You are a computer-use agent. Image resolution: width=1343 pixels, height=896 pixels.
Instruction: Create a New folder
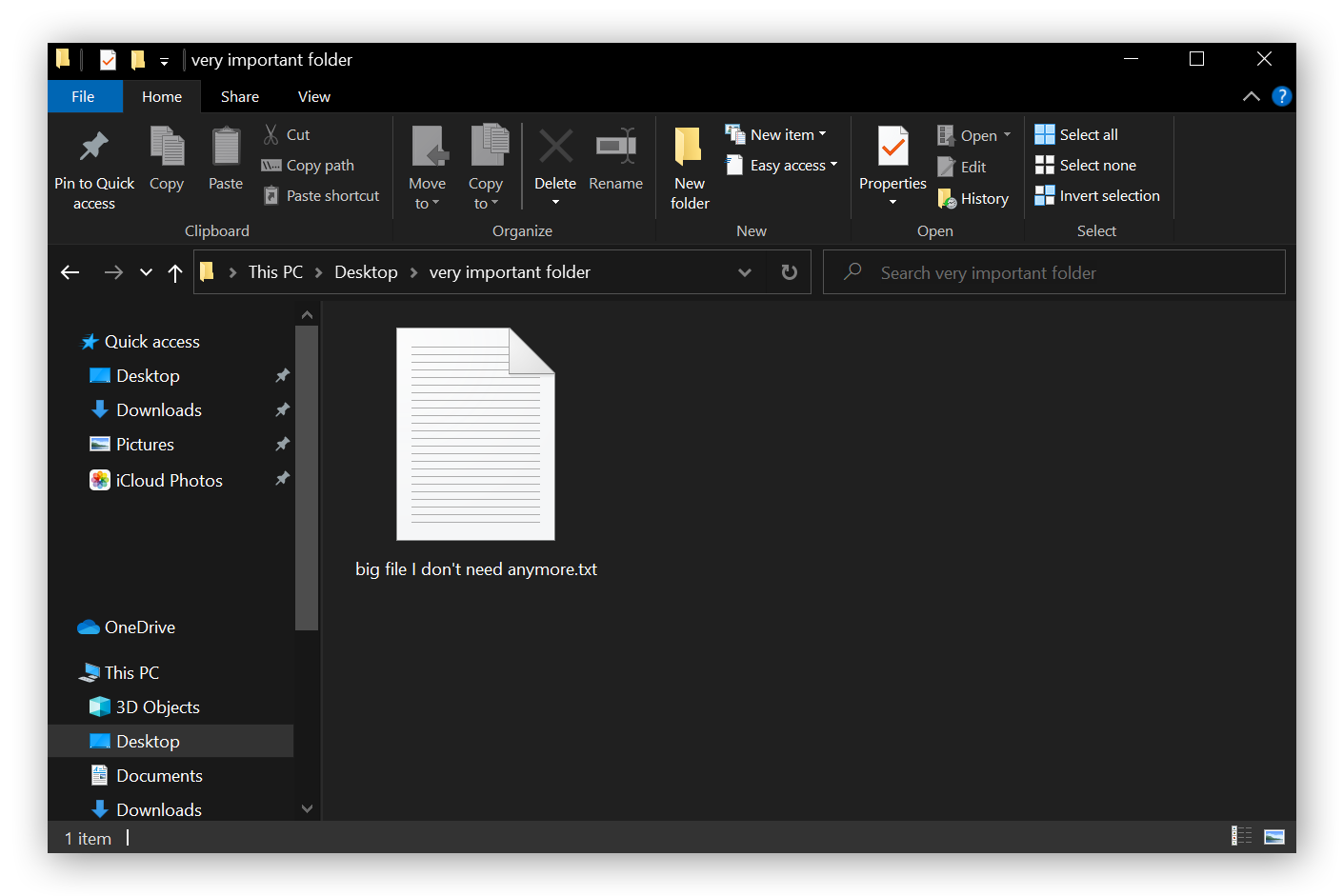pos(689,169)
